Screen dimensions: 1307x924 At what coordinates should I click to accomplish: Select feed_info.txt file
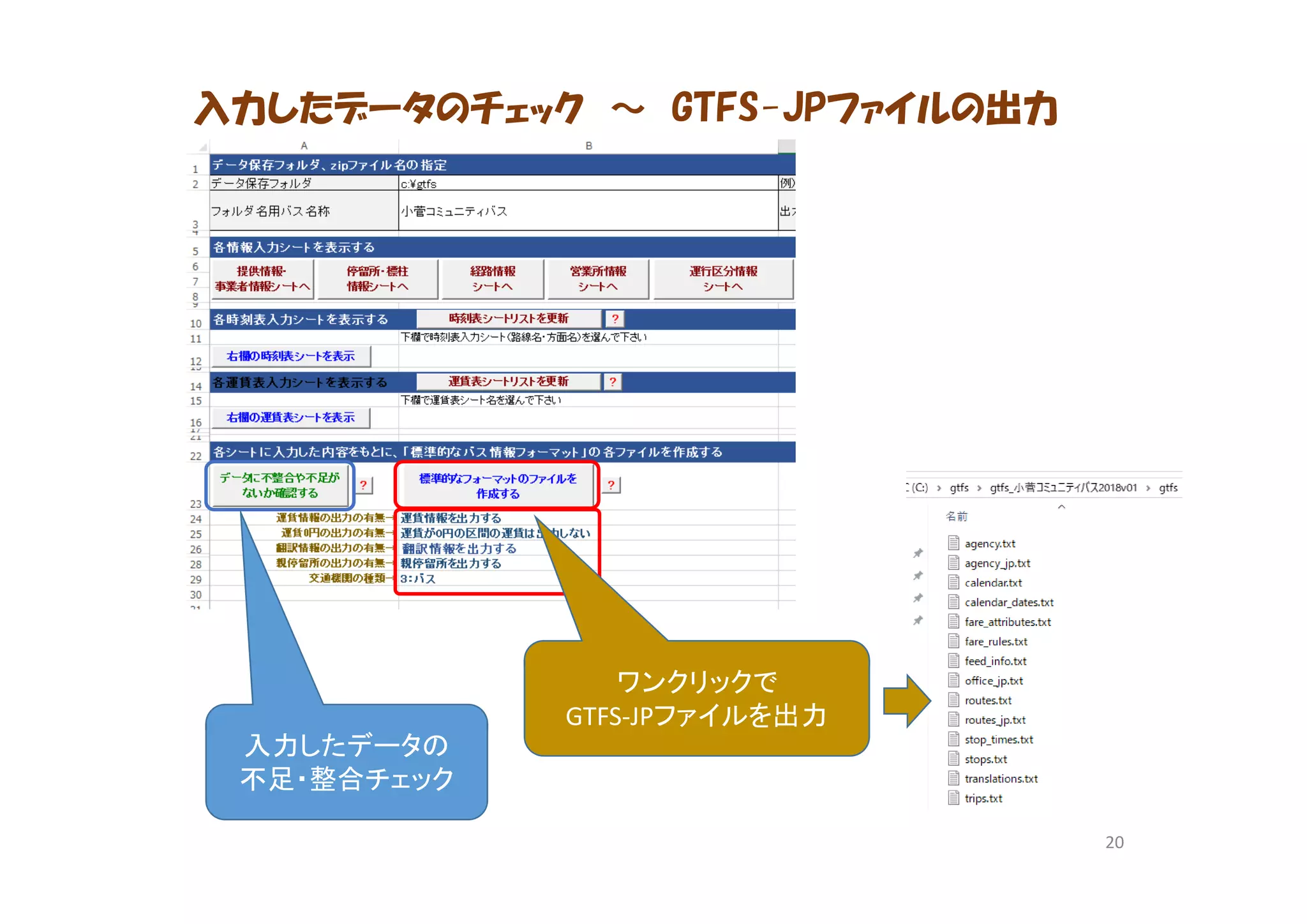(996, 662)
